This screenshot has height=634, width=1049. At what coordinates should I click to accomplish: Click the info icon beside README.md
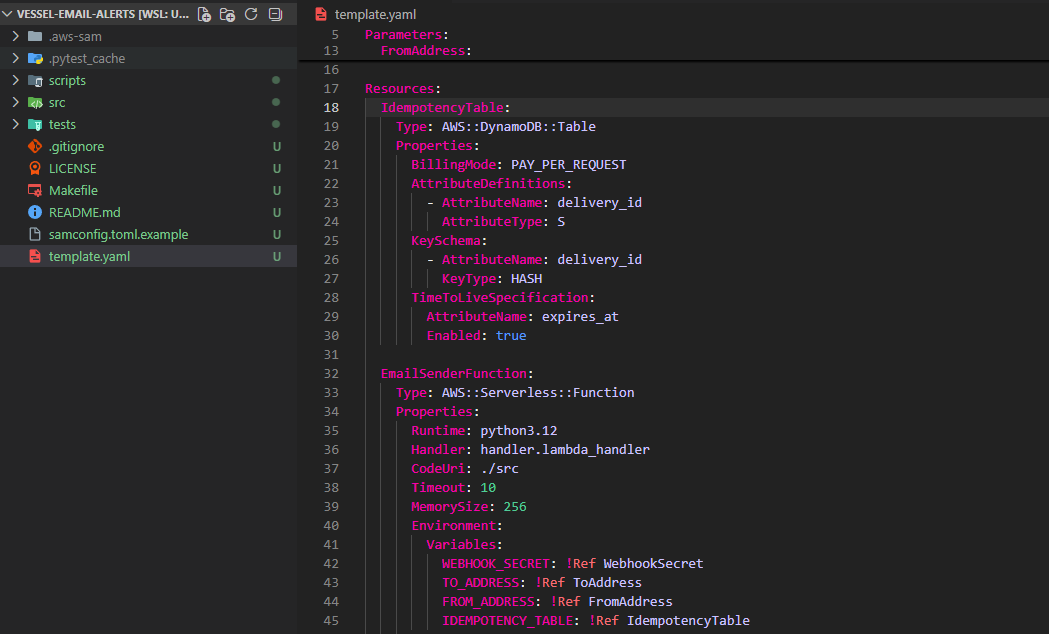tap(35, 212)
